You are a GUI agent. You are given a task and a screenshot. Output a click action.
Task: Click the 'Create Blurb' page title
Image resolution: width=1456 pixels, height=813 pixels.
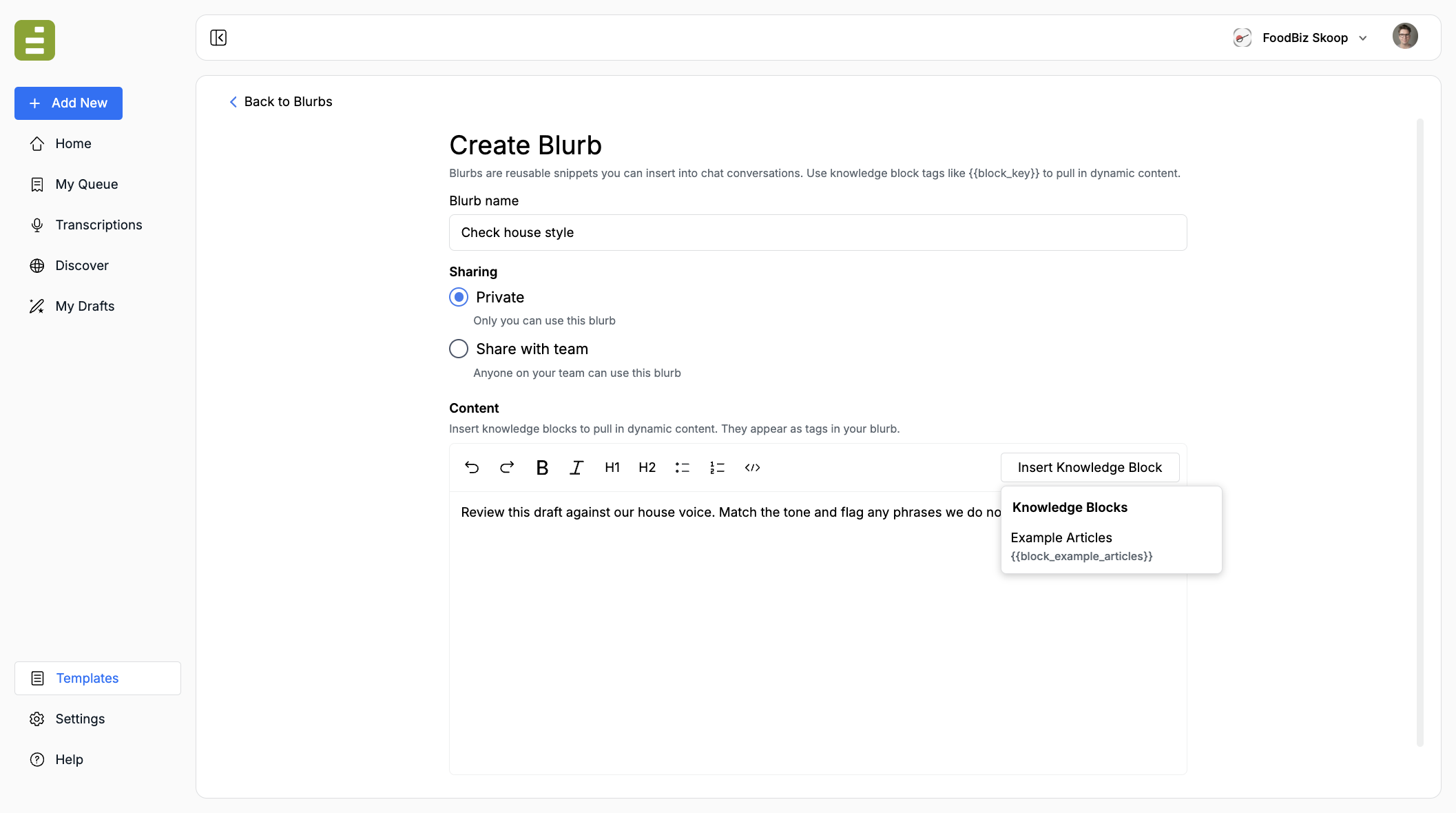(526, 145)
